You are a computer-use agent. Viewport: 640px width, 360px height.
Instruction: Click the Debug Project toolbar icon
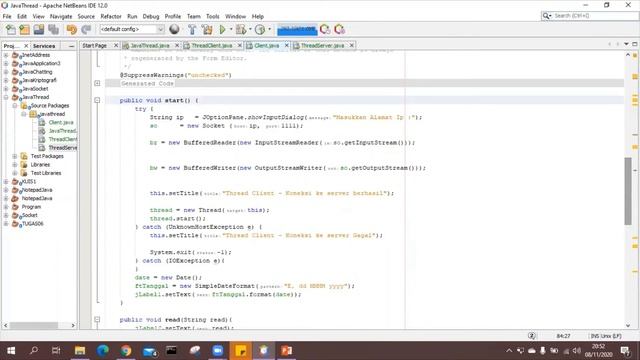tap(241, 29)
